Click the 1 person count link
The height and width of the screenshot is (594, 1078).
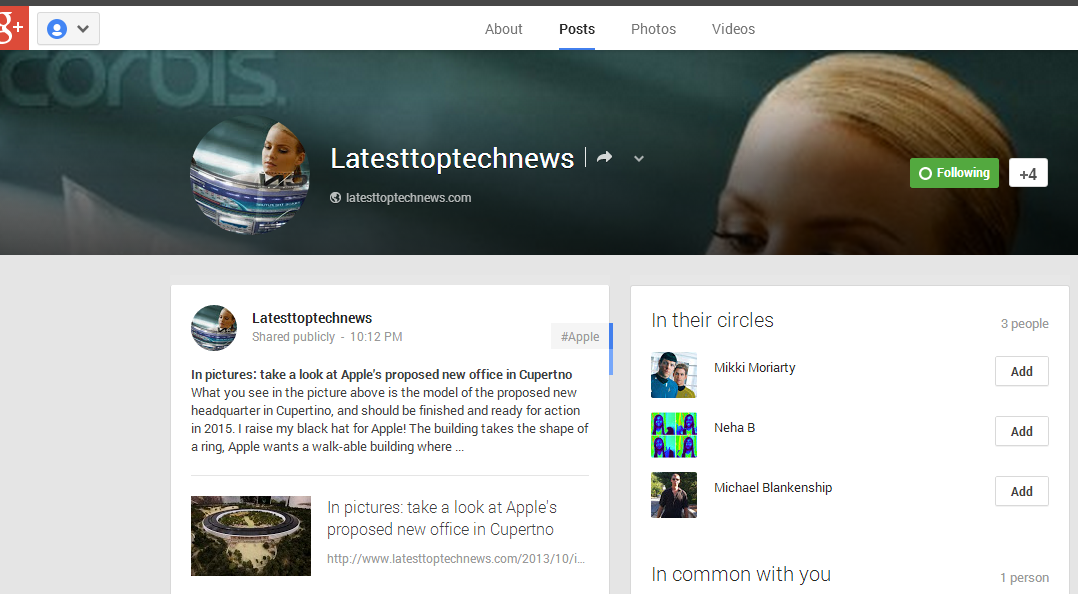pos(1024,578)
